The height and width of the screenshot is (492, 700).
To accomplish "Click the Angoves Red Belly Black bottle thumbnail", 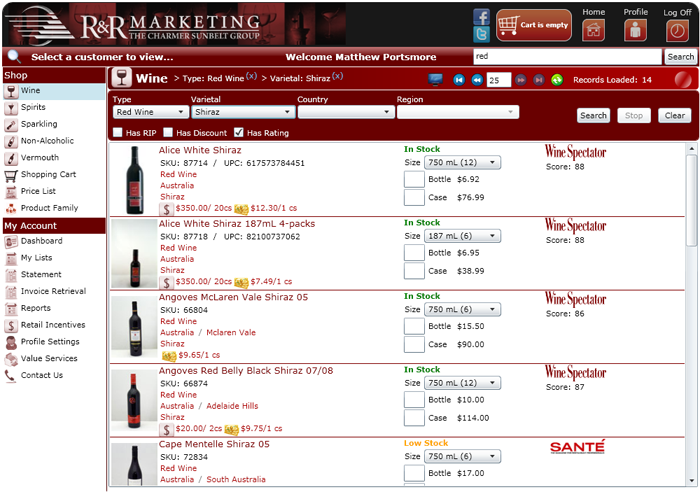I will pos(134,401).
